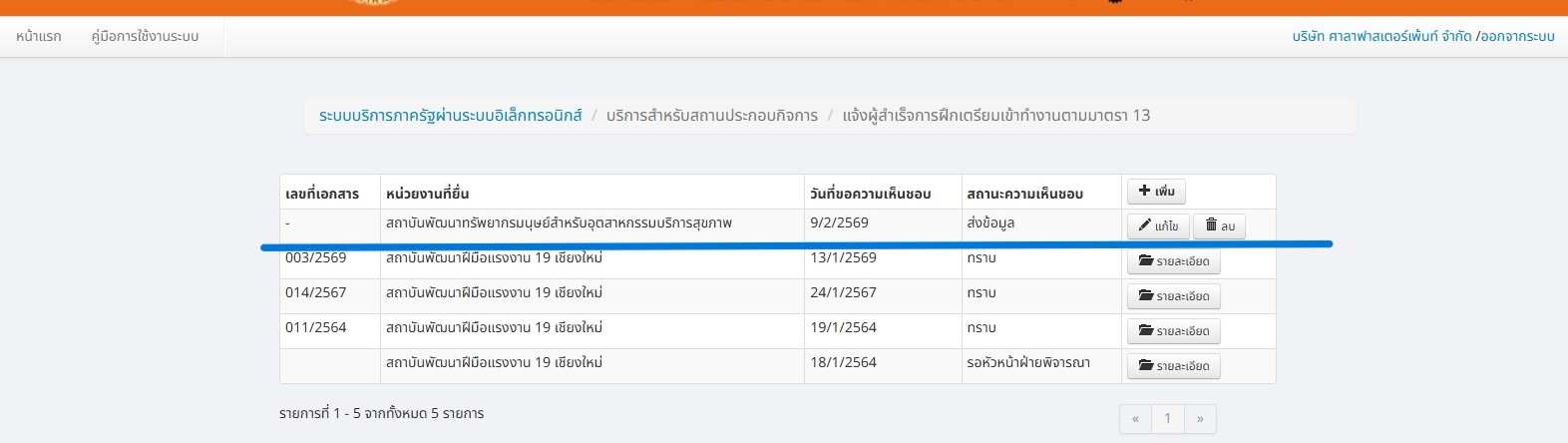This screenshot has width=1568, height=443.
Task: Select page 1 in pagination
Action: pos(1167,419)
